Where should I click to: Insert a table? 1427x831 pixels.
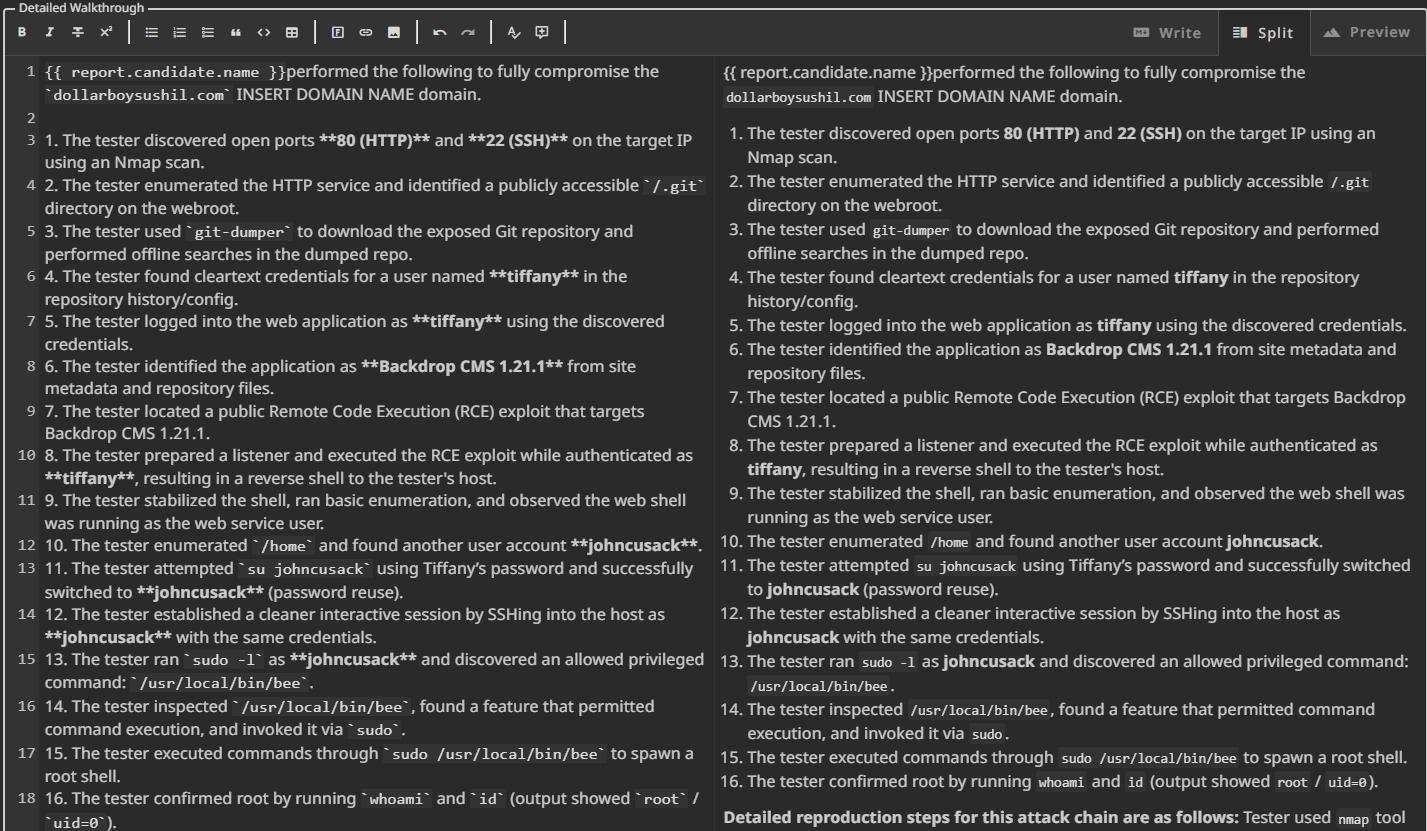[x=292, y=33]
